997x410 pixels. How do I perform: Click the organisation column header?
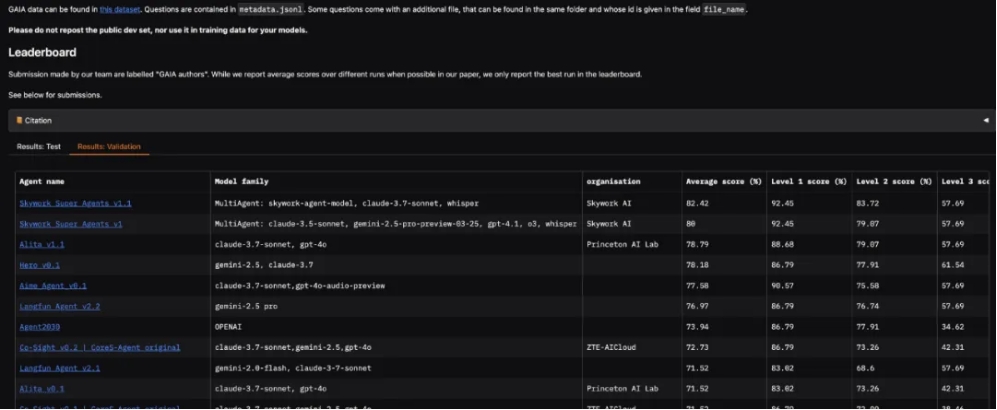click(x=613, y=181)
